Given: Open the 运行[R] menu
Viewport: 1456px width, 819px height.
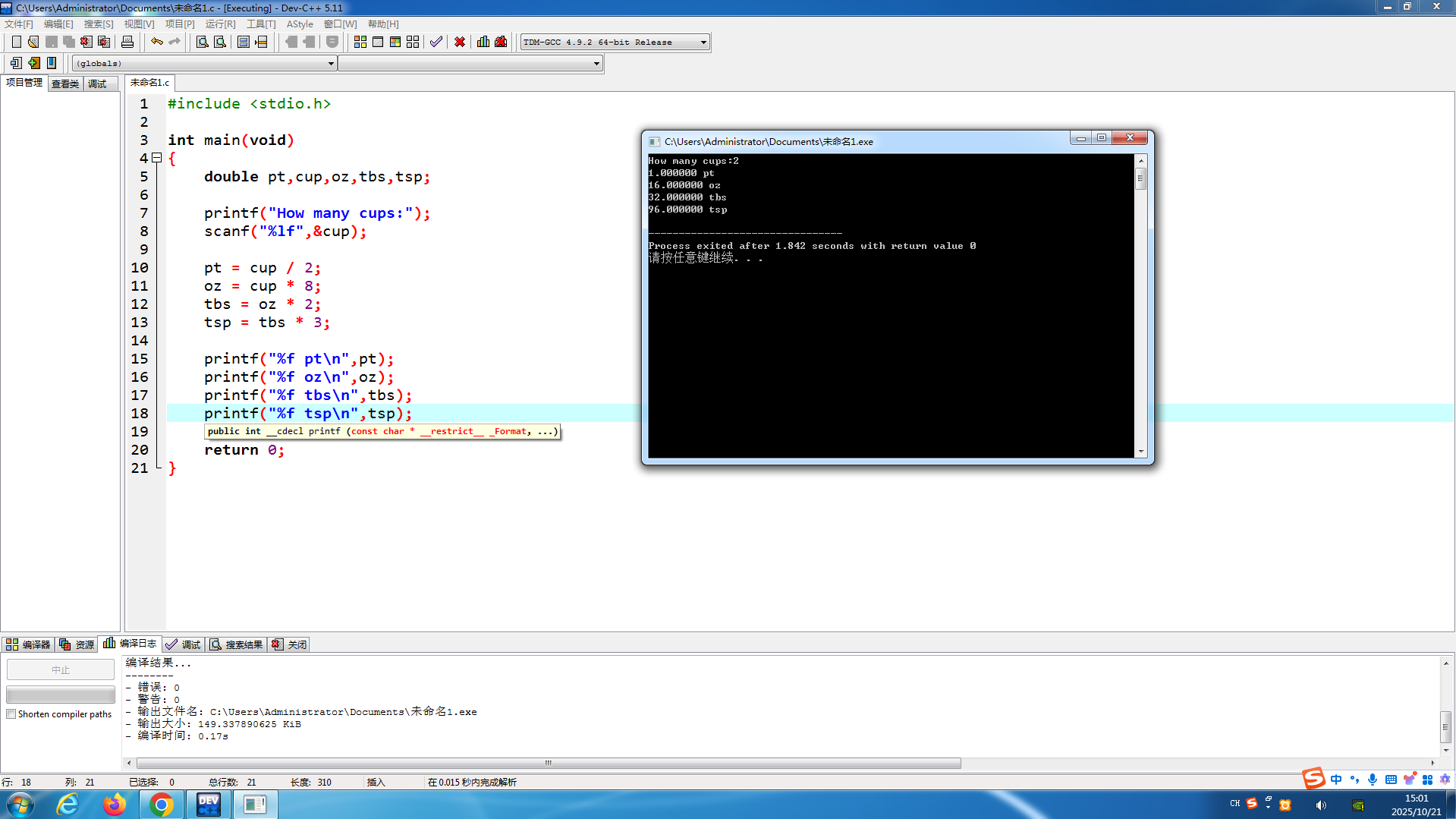Looking at the screenshot, I should point(220,24).
